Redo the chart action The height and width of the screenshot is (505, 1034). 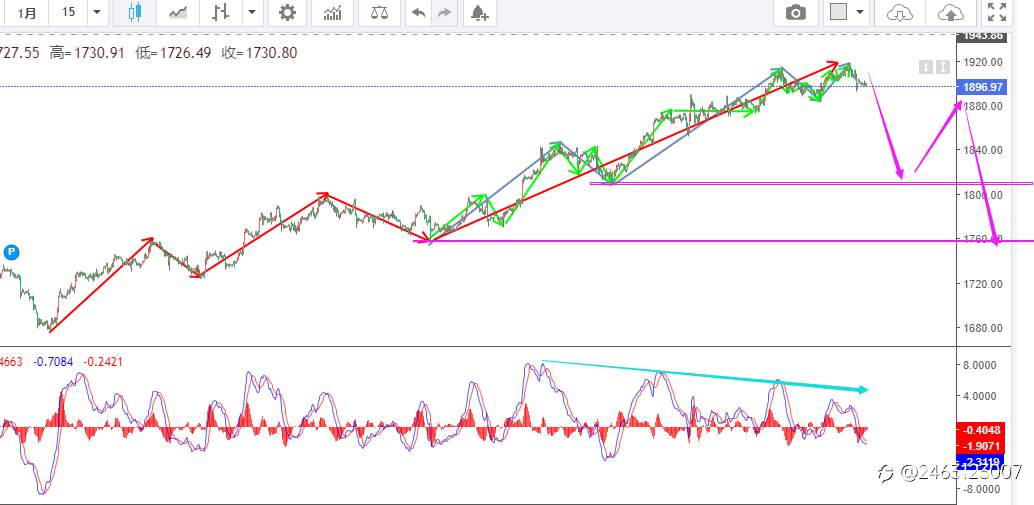[444, 12]
